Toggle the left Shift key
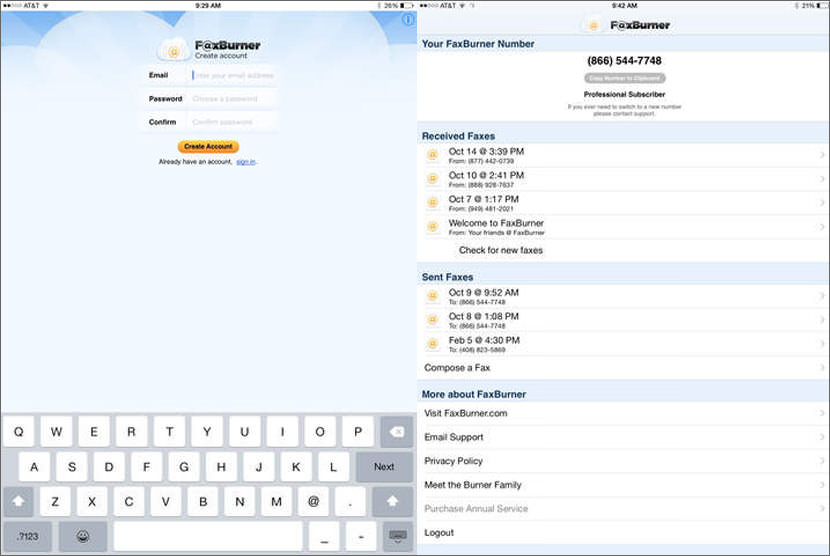The width and height of the screenshot is (830, 556). point(19,501)
